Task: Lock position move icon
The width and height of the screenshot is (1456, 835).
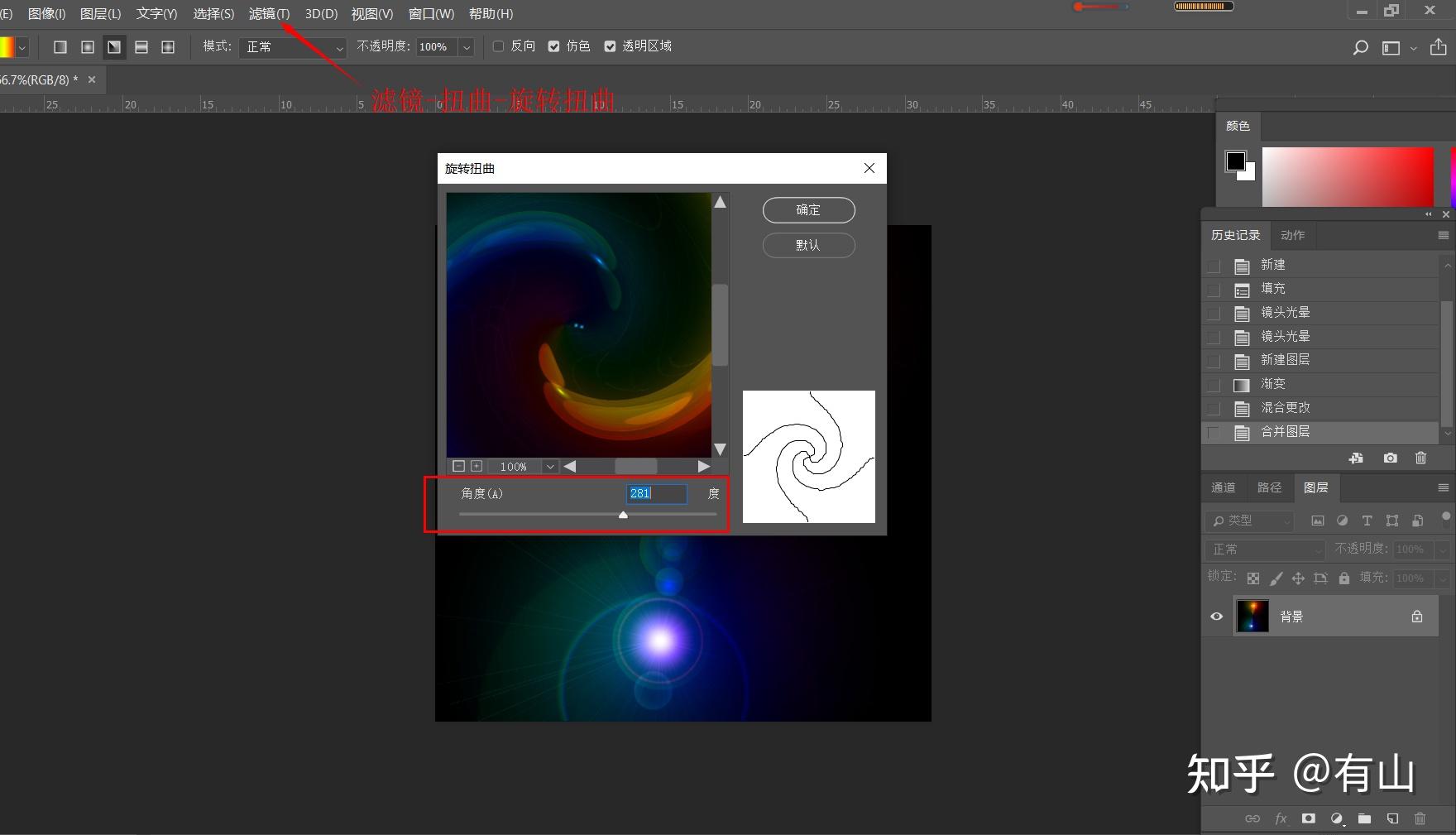Action: (x=1298, y=578)
